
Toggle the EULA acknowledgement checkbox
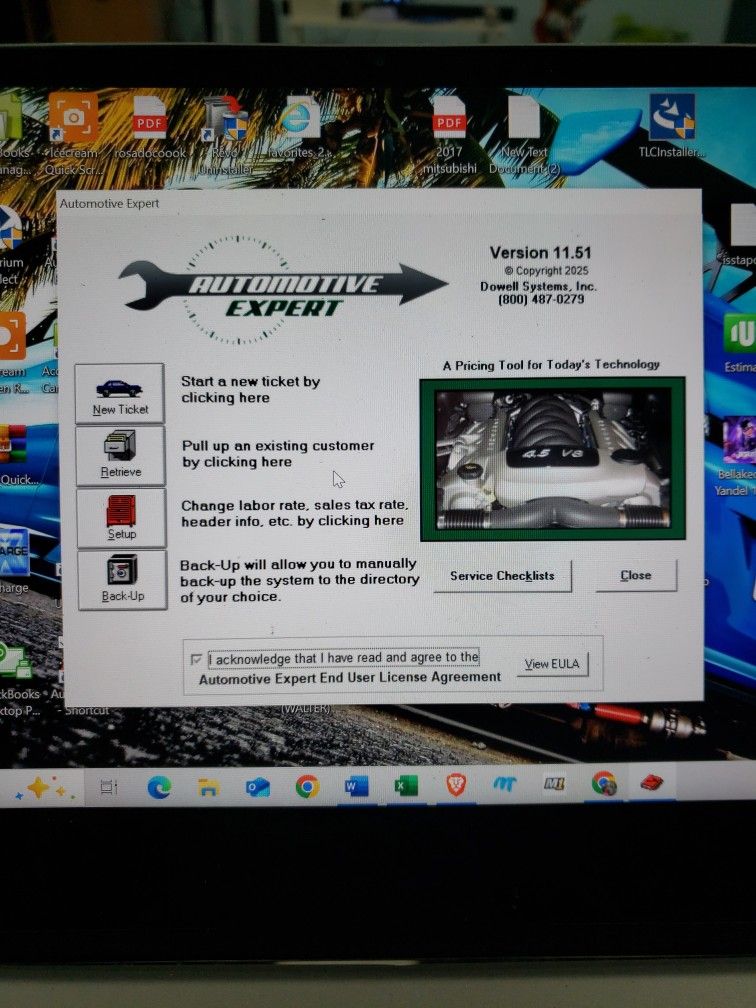tap(197, 660)
